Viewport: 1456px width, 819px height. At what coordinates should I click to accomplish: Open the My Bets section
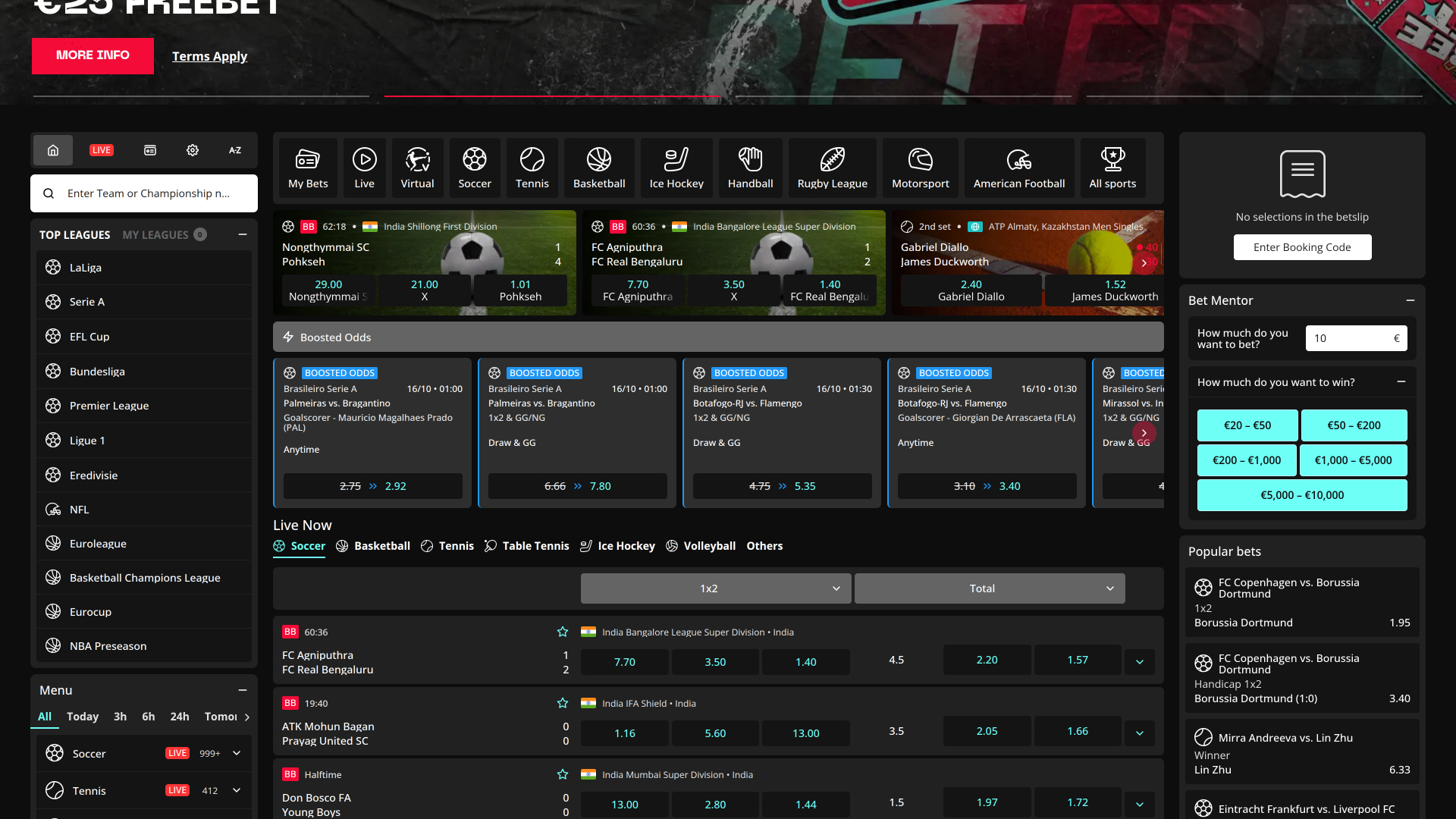(307, 167)
